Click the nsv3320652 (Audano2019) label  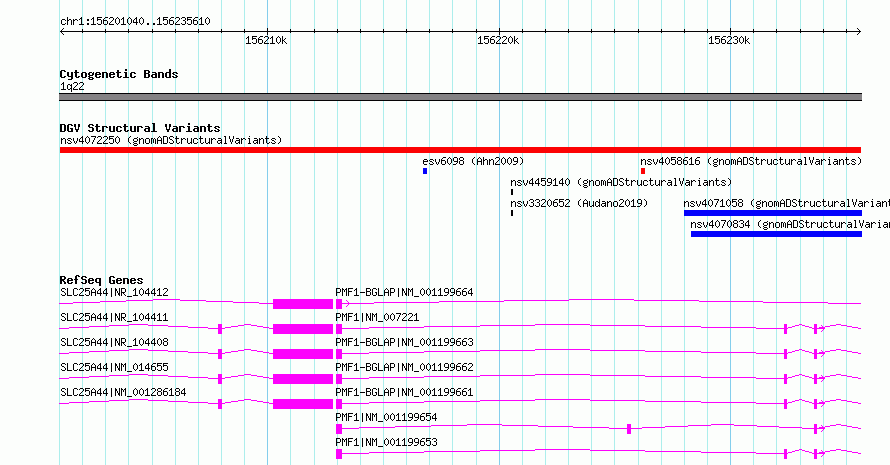coord(579,203)
